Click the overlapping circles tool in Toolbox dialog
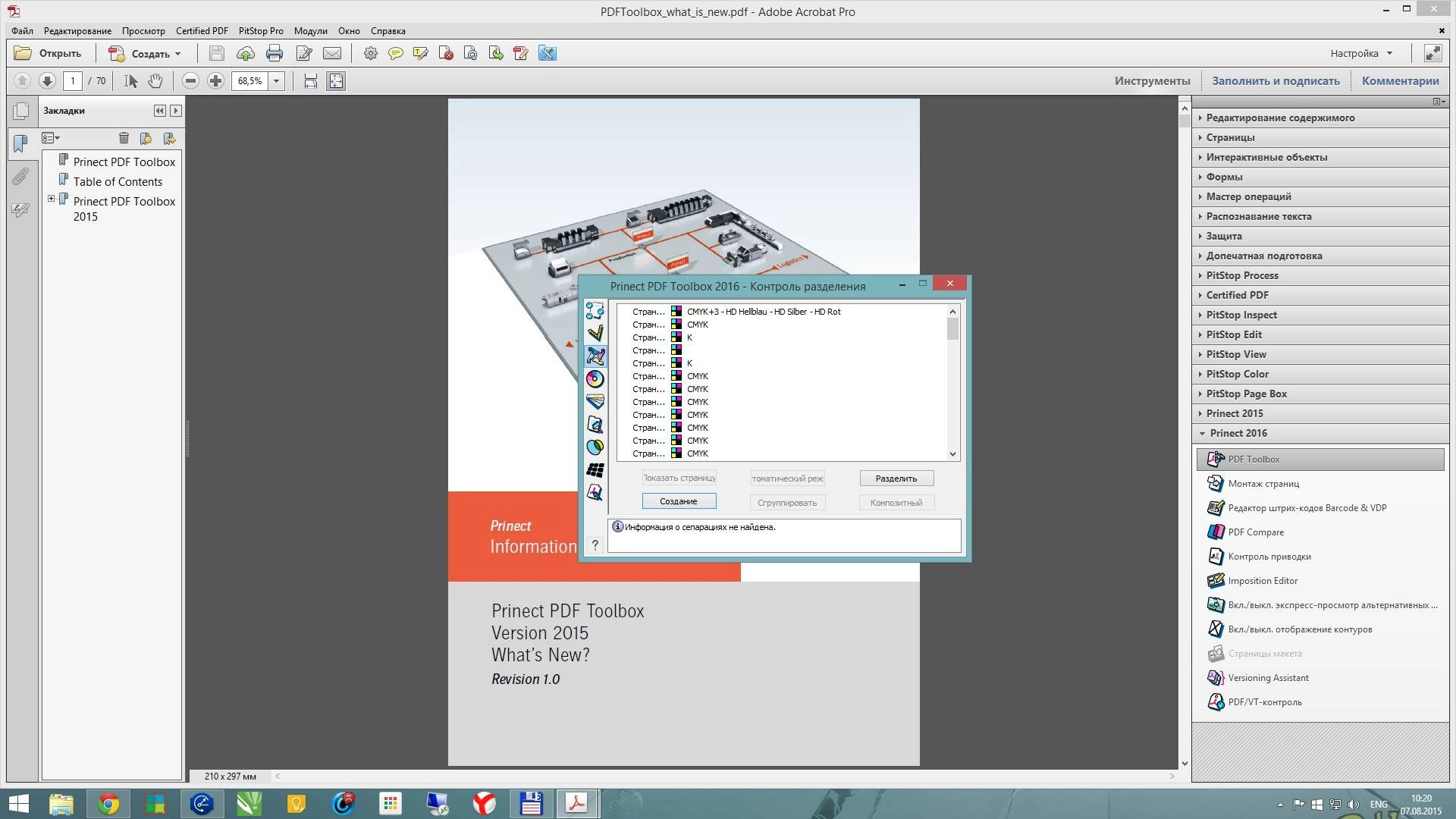The width and height of the screenshot is (1456, 819). (595, 447)
